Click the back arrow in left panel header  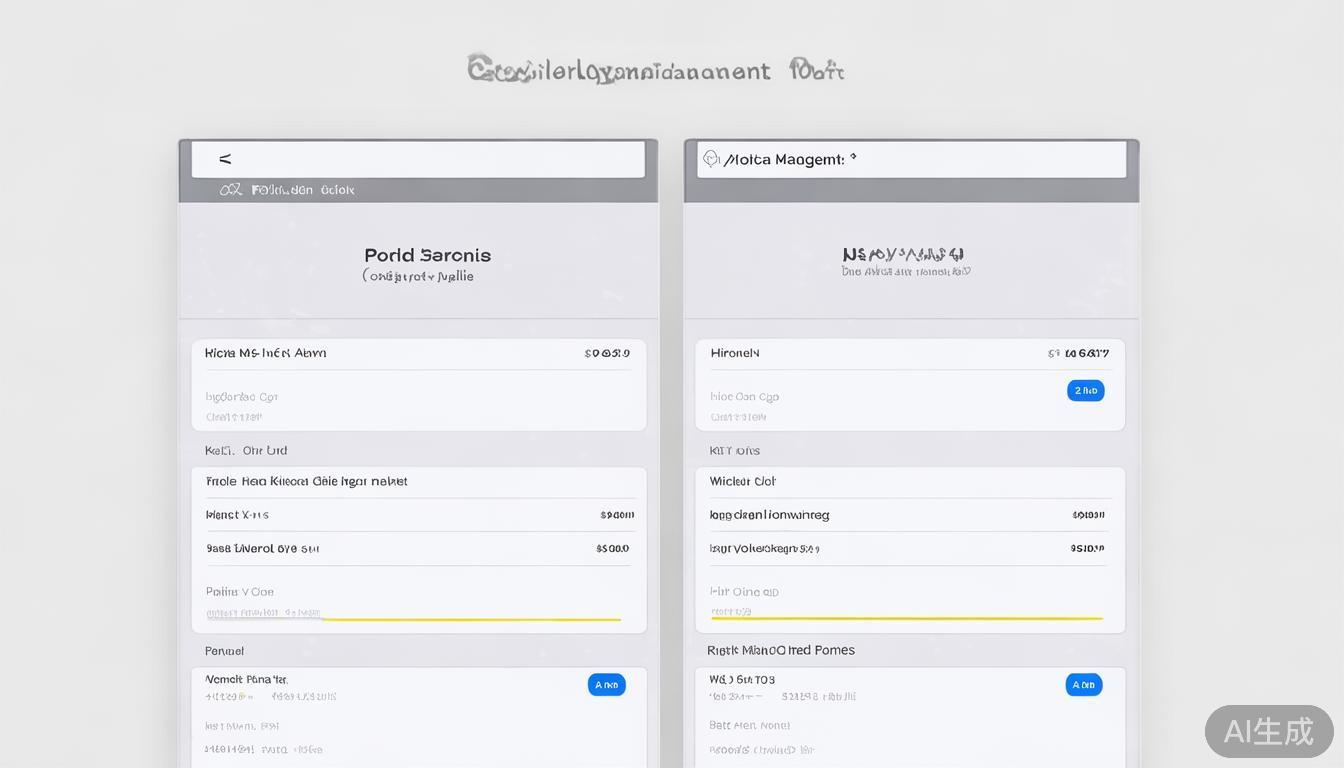click(x=225, y=159)
